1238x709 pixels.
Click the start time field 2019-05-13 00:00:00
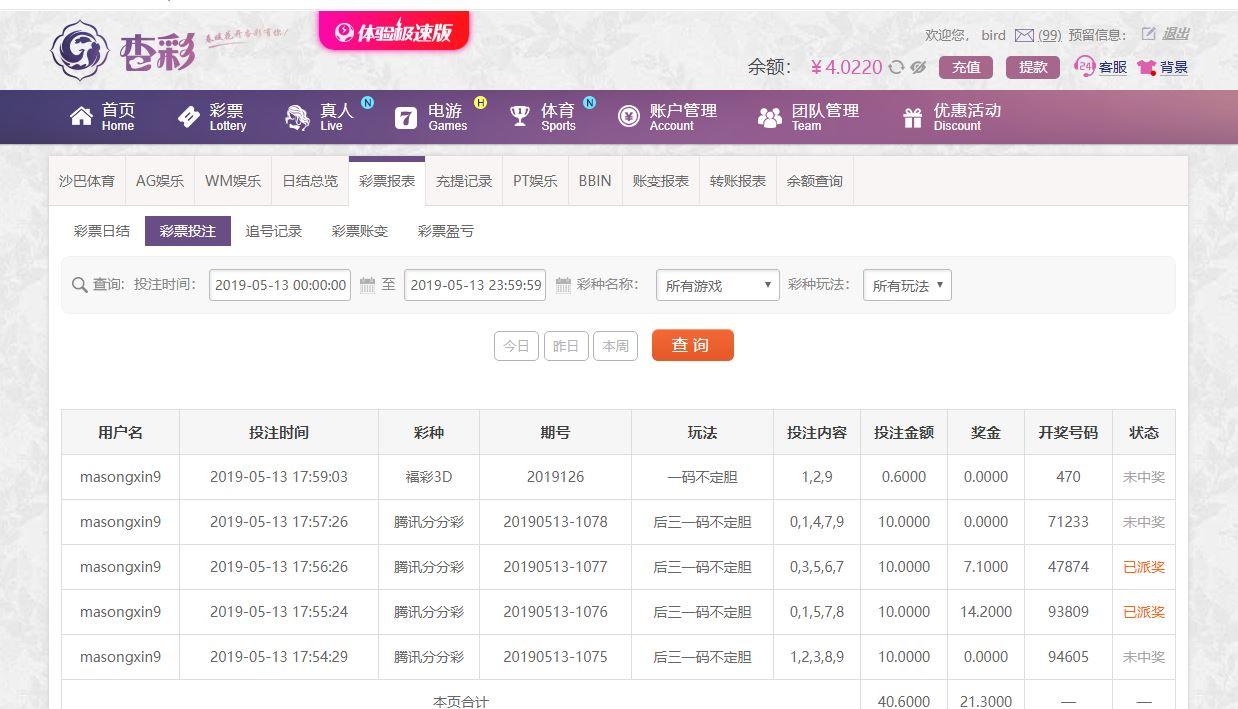pyautogui.click(x=280, y=285)
